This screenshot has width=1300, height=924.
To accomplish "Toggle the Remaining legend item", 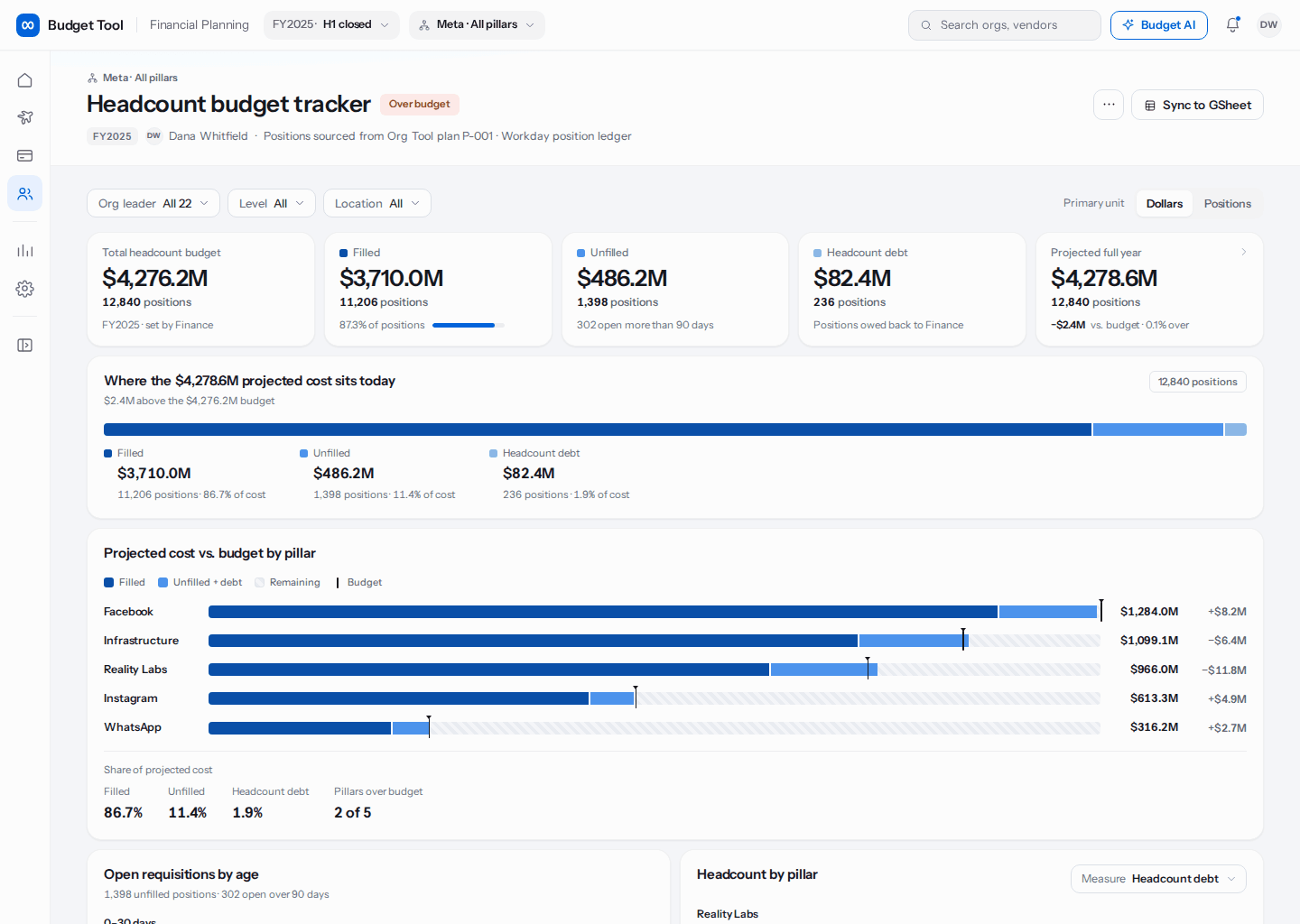I will point(288,582).
